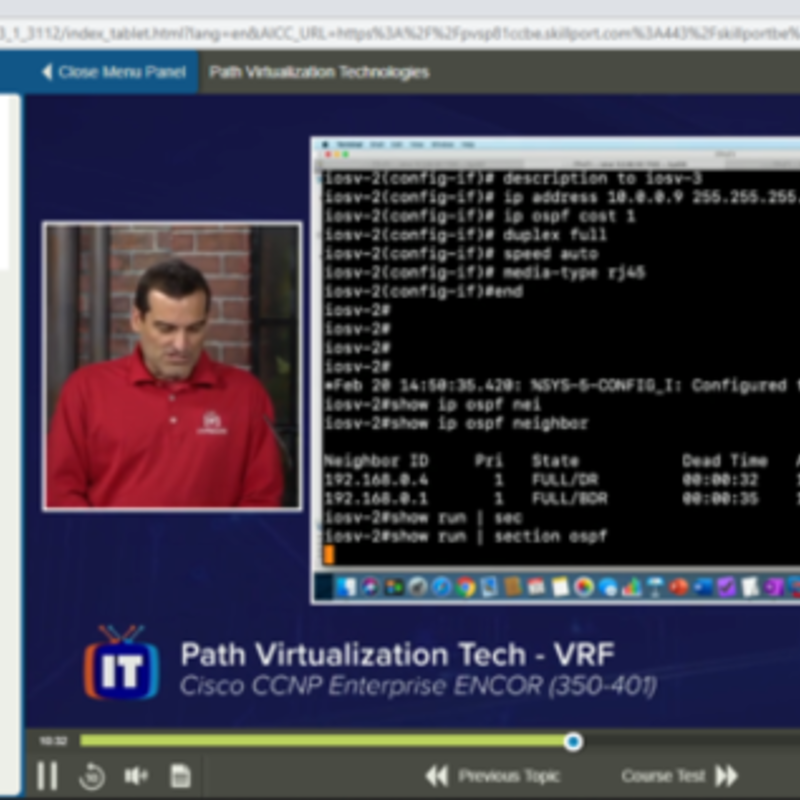Click the "Path Virtualization Technologies" title
The width and height of the screenshot is (800, 800).
319,72
